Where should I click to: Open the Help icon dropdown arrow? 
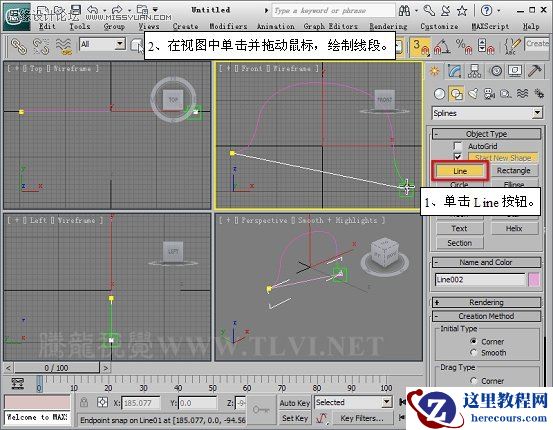coord(499,11)
